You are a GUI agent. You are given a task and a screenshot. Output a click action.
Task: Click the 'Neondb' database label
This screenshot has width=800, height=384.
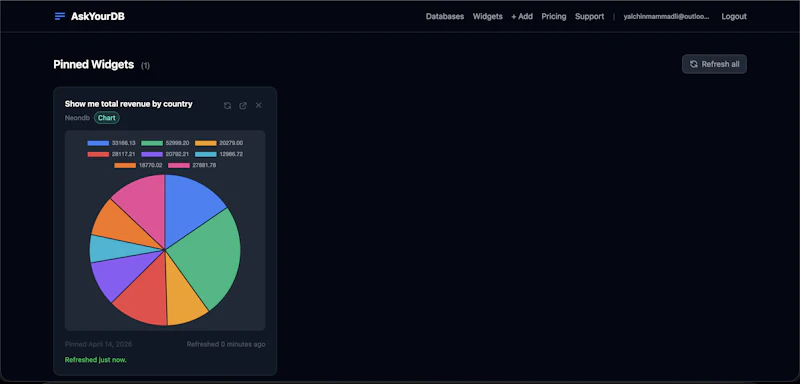click(x=77, y=118)
